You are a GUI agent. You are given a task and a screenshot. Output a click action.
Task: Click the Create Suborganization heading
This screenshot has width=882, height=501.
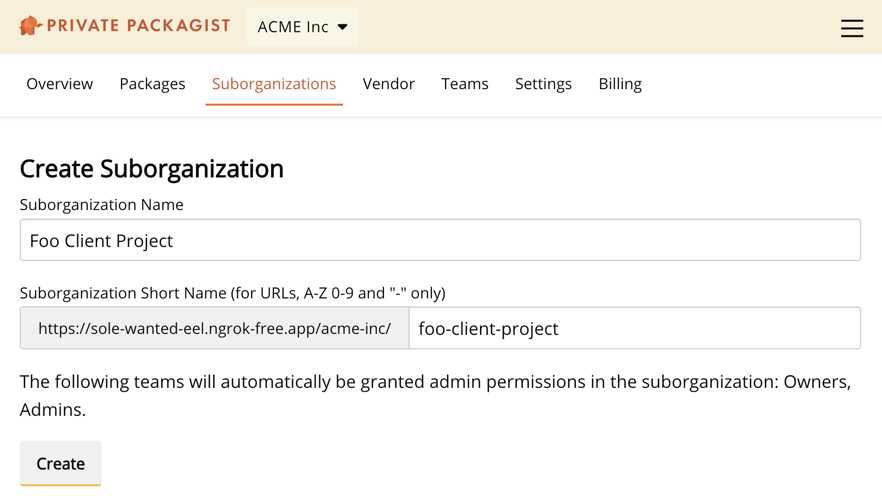[x=152, y=168]
